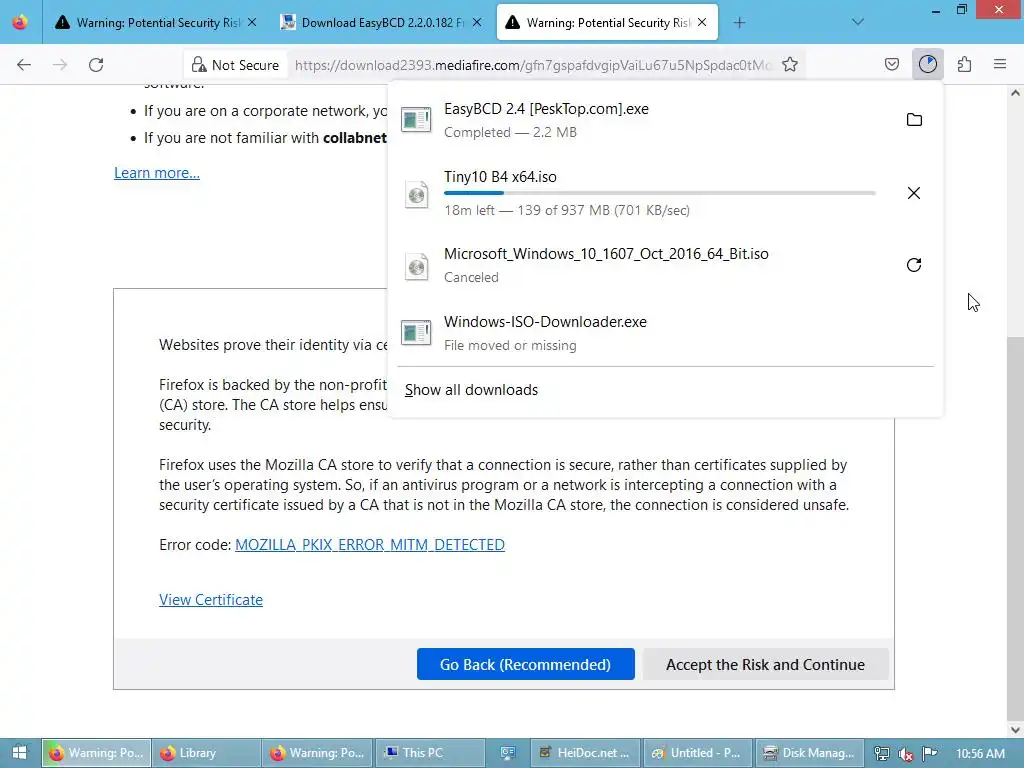Open the Firefox View icon in tab bar
This screenshot has height=768, width=1024.
pos(20,22)
